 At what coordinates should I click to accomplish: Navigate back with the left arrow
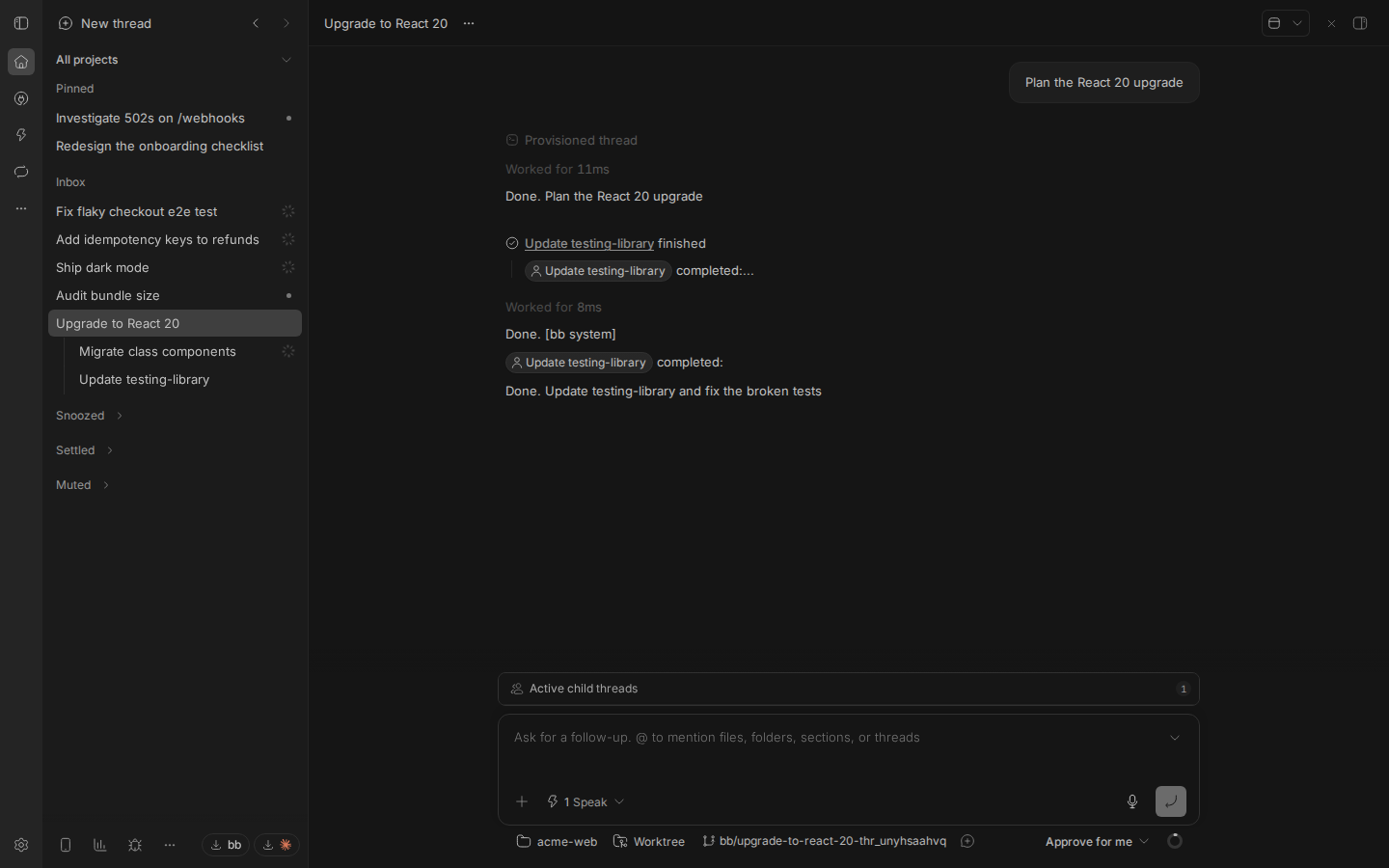click(x=256, y=23)
